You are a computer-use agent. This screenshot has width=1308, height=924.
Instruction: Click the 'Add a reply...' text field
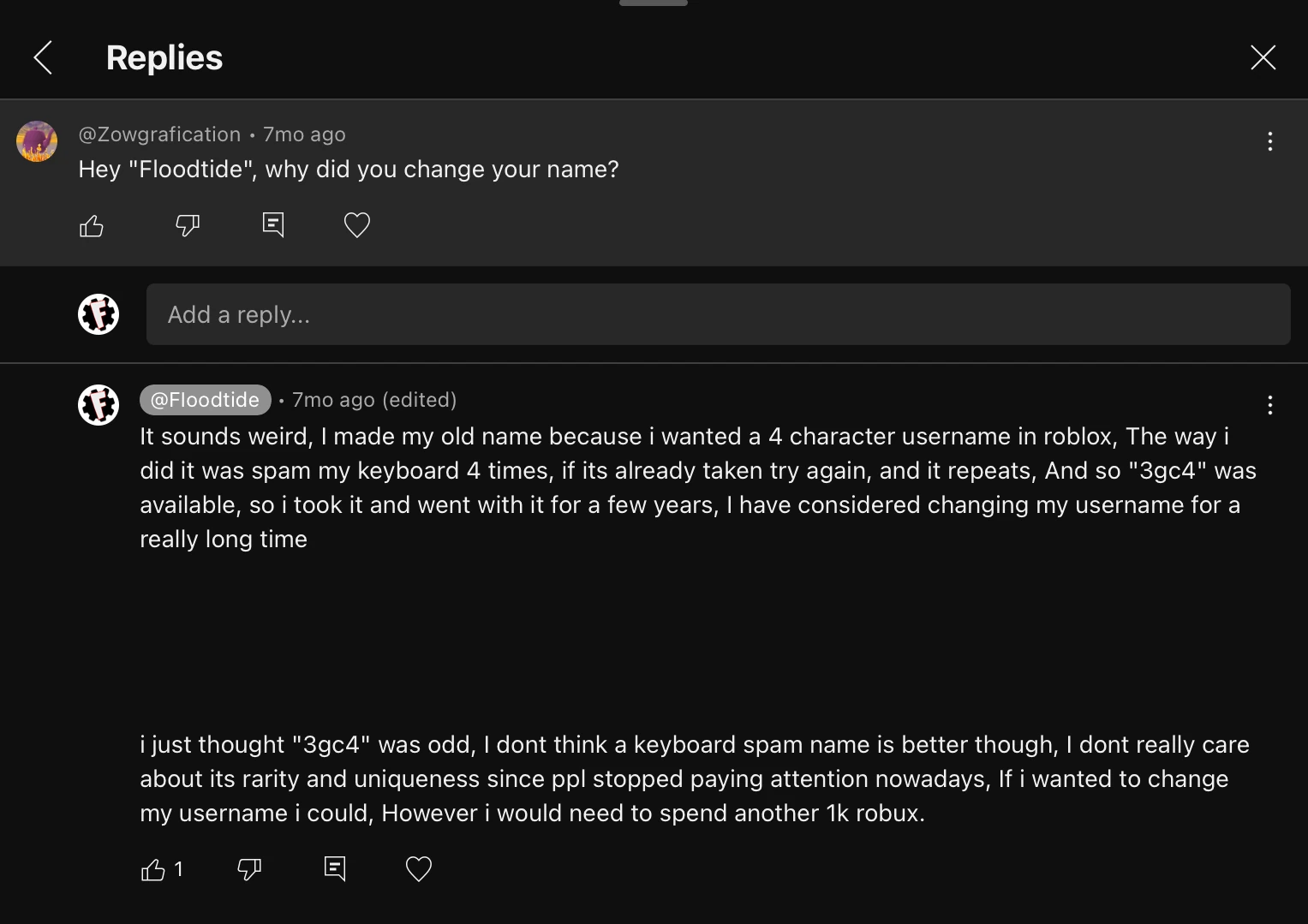[x=718, y=314]
